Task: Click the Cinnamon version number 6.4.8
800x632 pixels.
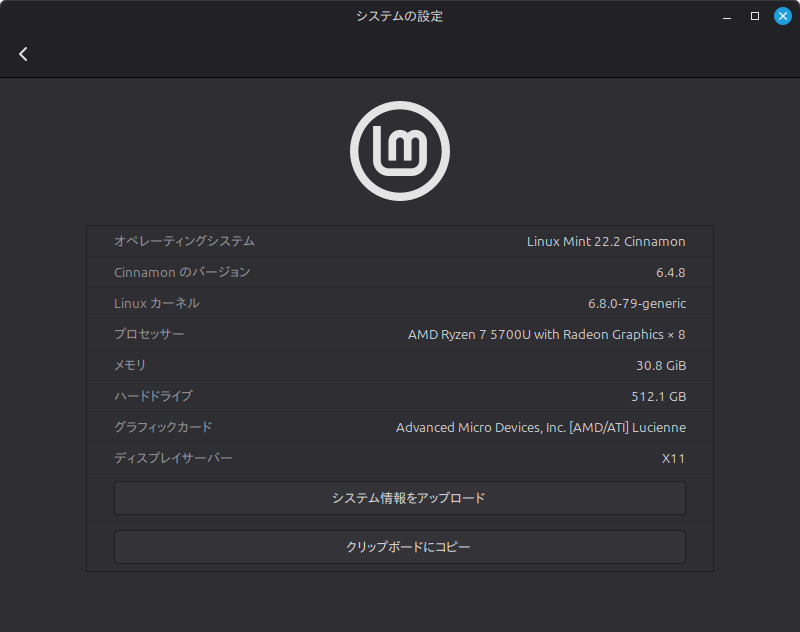Action: coord(670,272)
